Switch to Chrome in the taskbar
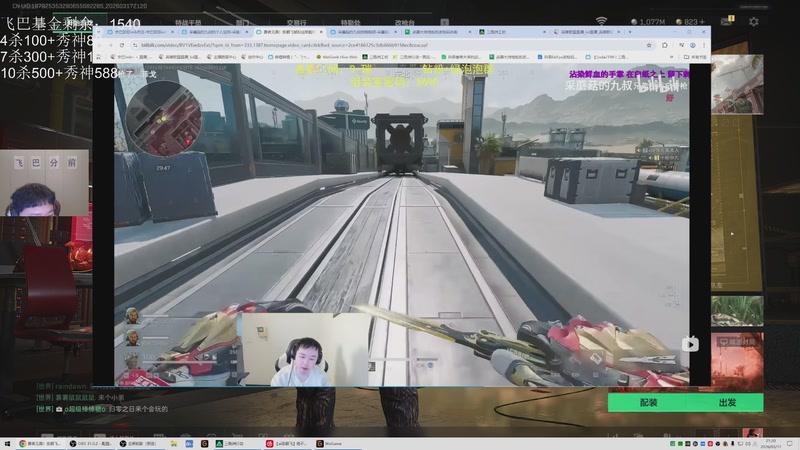 40,444
